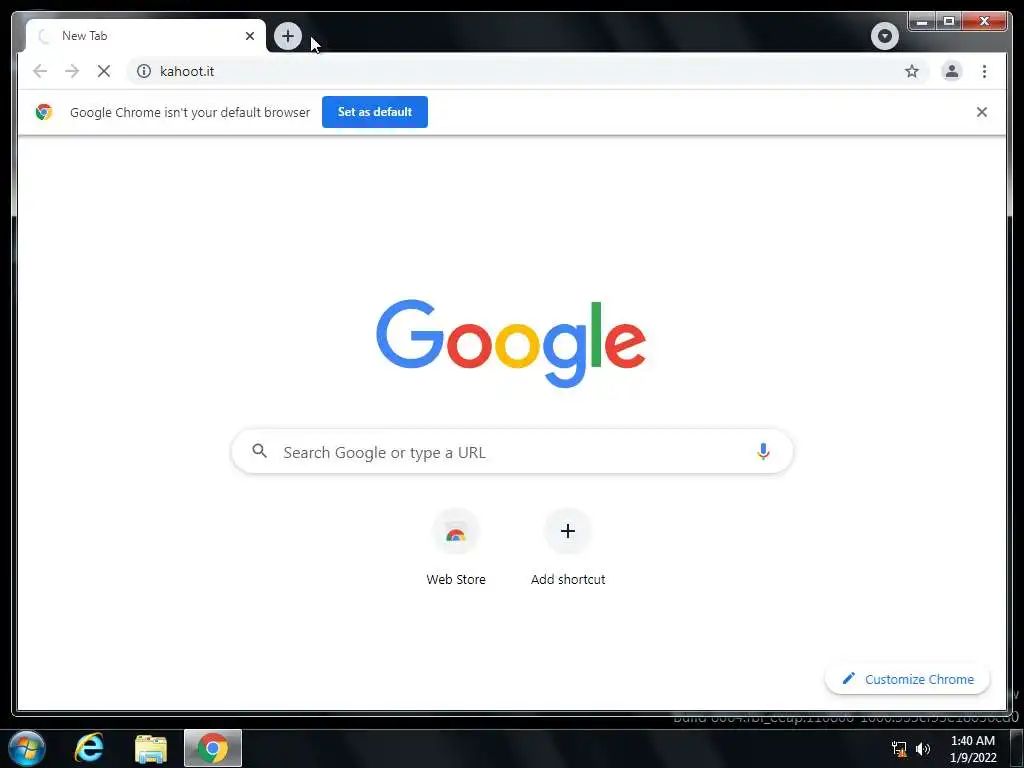Go back to previous page
This screenshot has height=768, width=1024.
click(x=40, y=71)
